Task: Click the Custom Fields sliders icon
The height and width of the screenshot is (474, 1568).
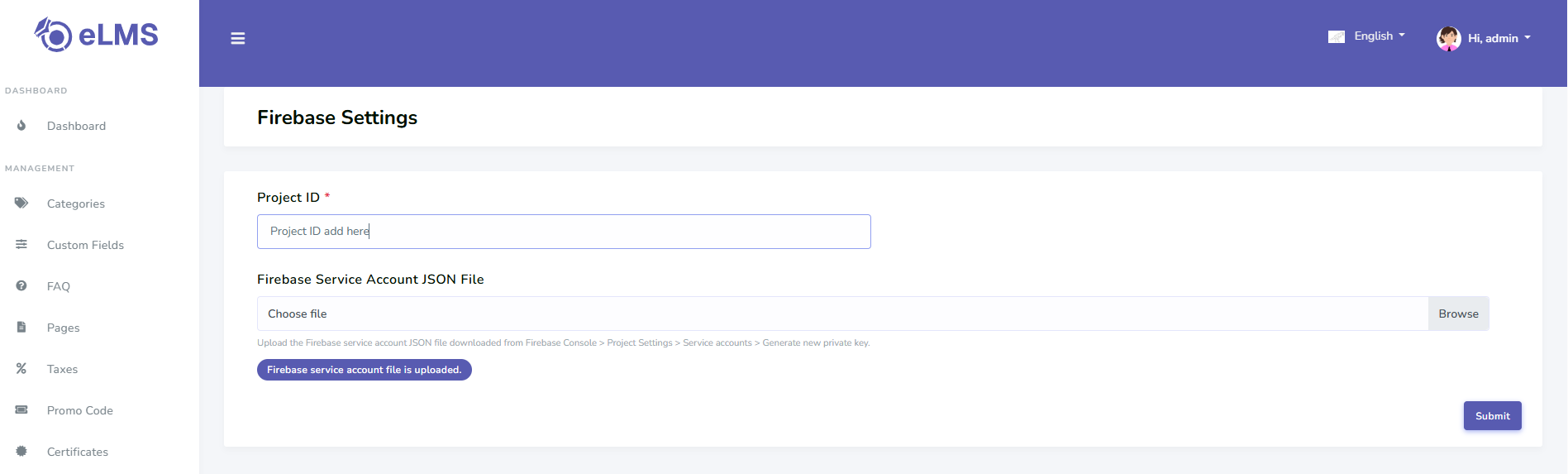Action: click(21, 245)
